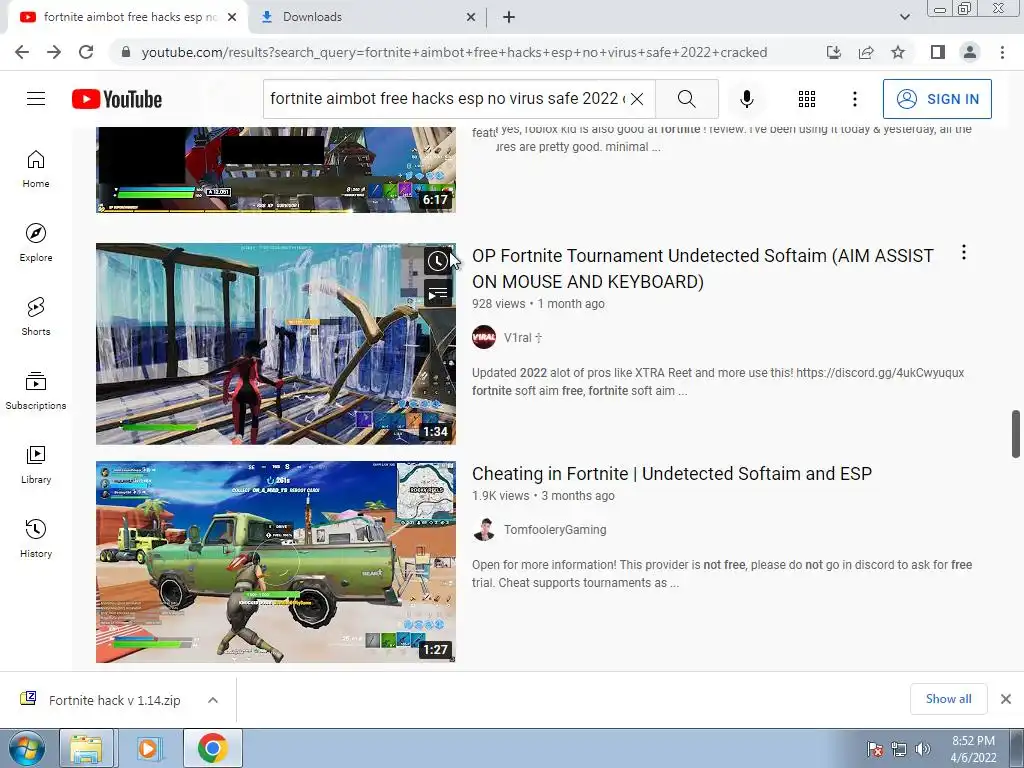Open OP Fortnite Tournament Undetected Softaim title
Image resolution: width=1024 pixels, height=768 pixels.
coord(703,268)
